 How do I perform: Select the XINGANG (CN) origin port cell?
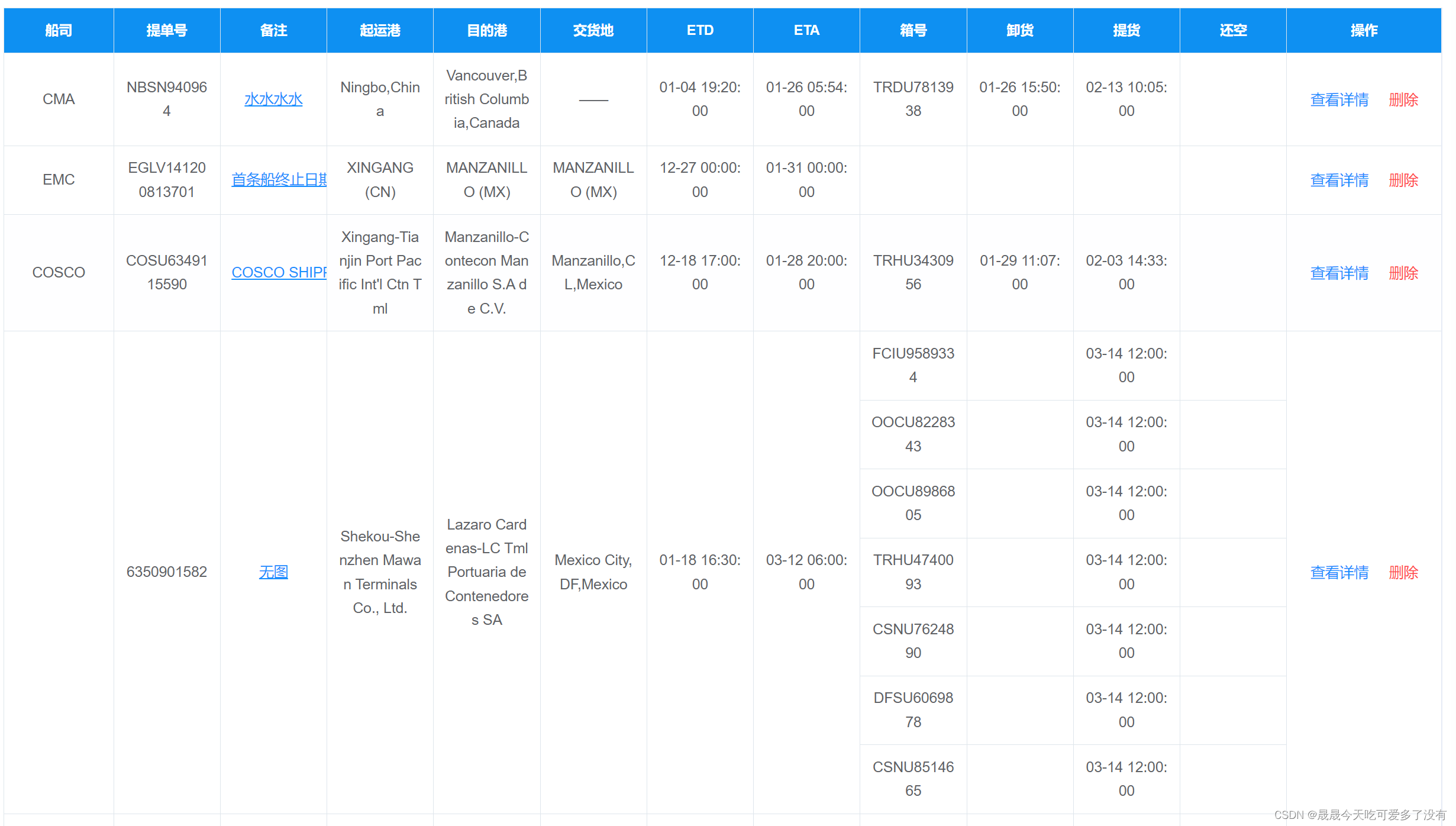tap(380, 179)
